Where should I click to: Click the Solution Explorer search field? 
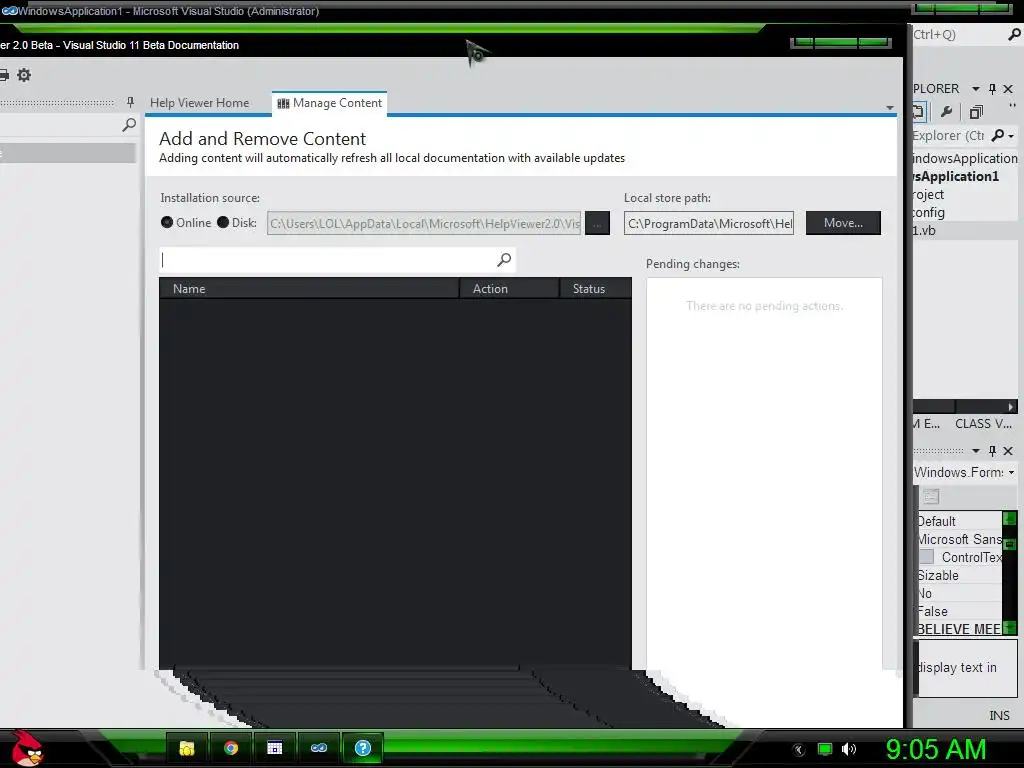coord(950,136)
